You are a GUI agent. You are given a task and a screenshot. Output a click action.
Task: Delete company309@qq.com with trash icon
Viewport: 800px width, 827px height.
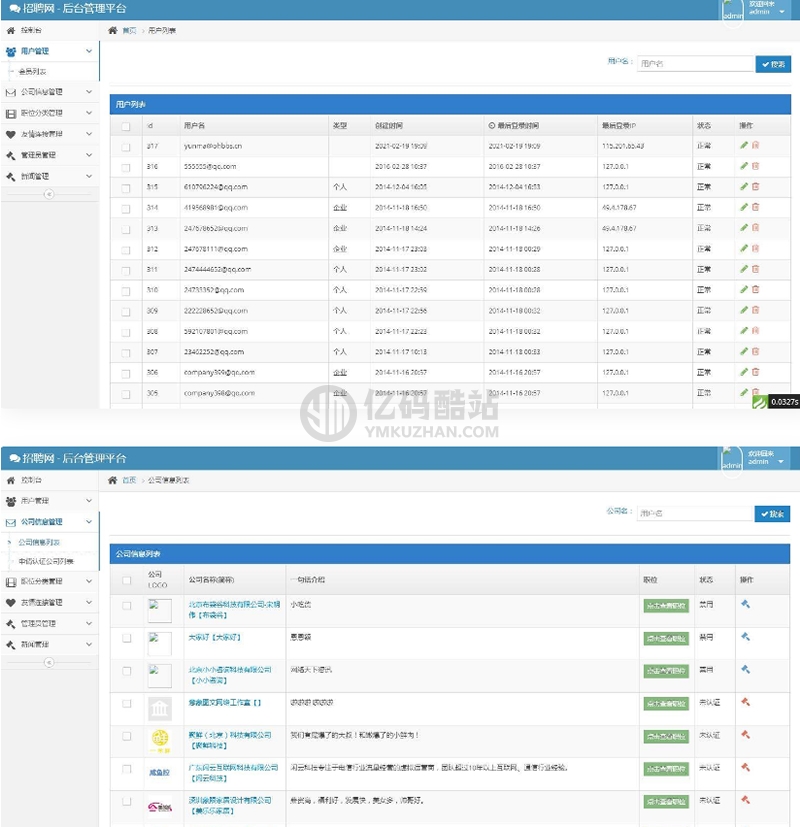755,372
